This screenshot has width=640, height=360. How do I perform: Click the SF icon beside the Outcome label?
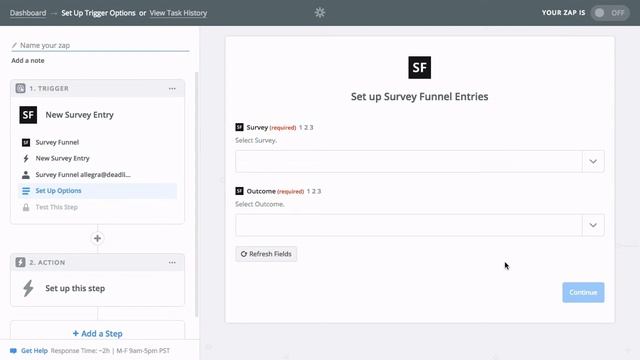tap(239, 191)
